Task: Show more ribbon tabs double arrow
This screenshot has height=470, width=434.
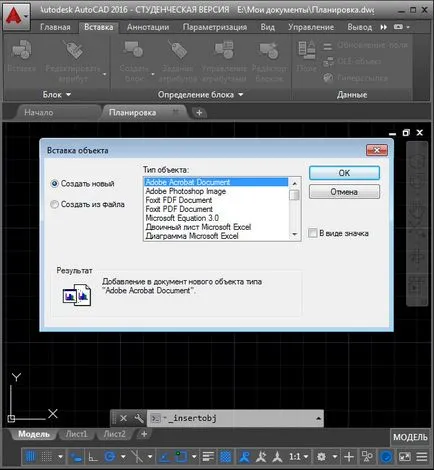Action: click(384, 27)
